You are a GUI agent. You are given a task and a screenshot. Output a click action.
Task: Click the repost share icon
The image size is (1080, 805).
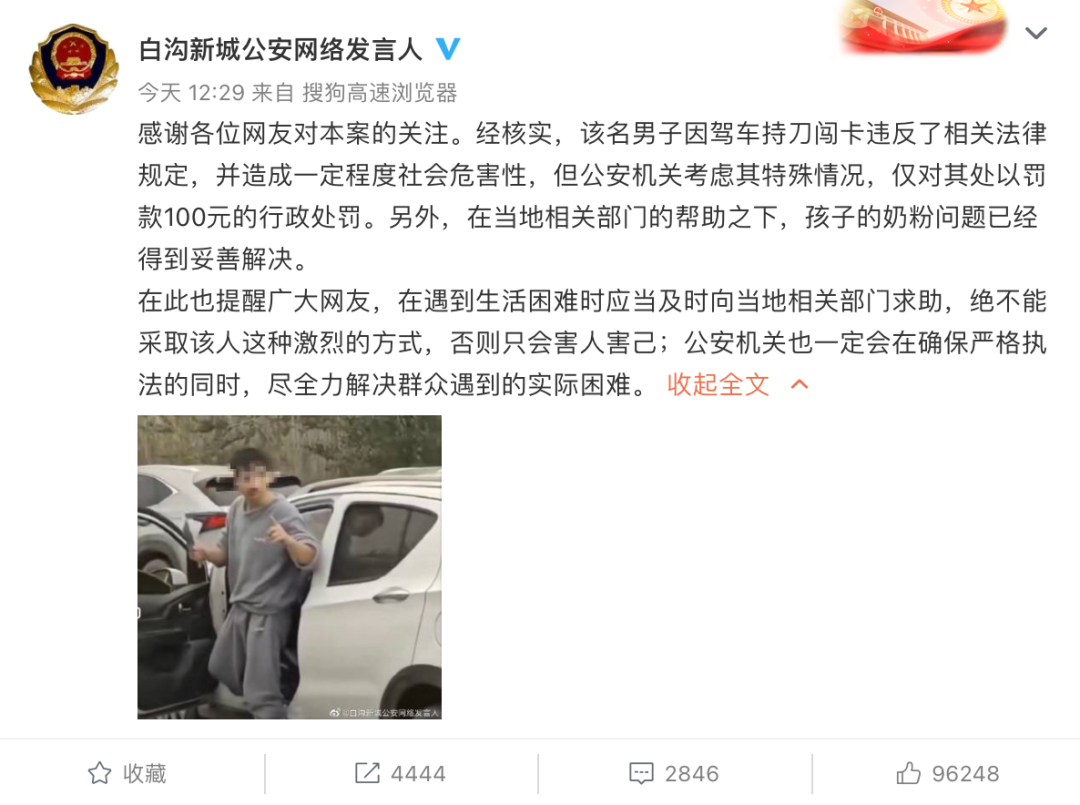click(x=367, y=773)
